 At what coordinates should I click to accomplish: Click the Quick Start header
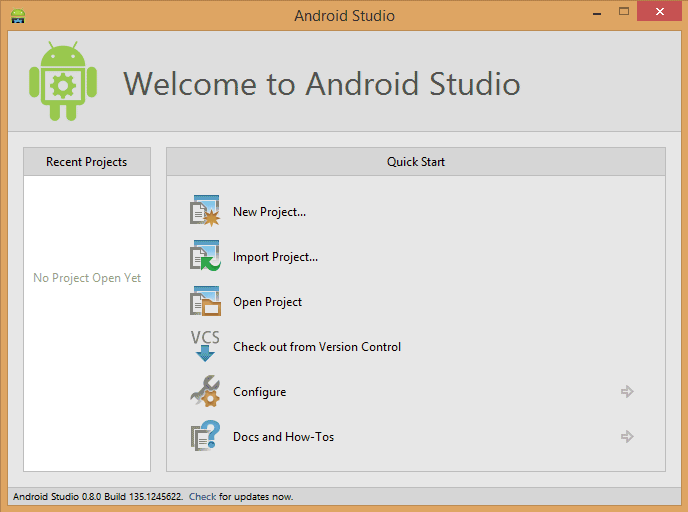click(x=416, y=161)
